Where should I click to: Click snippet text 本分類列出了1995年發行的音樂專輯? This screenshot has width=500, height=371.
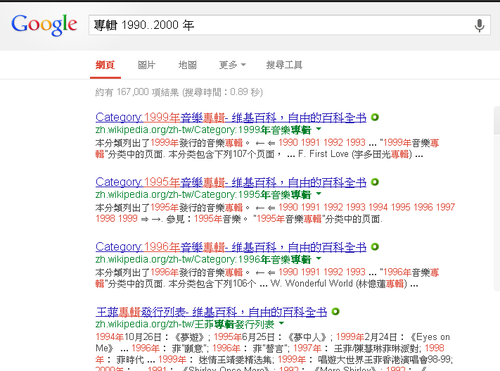click(x=169, y=207)
